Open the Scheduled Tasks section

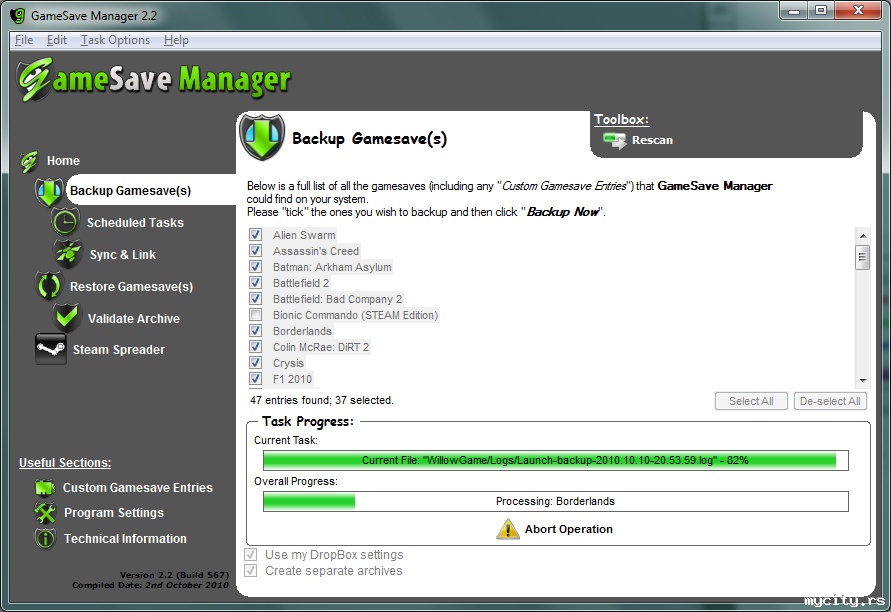click(135, 223)
